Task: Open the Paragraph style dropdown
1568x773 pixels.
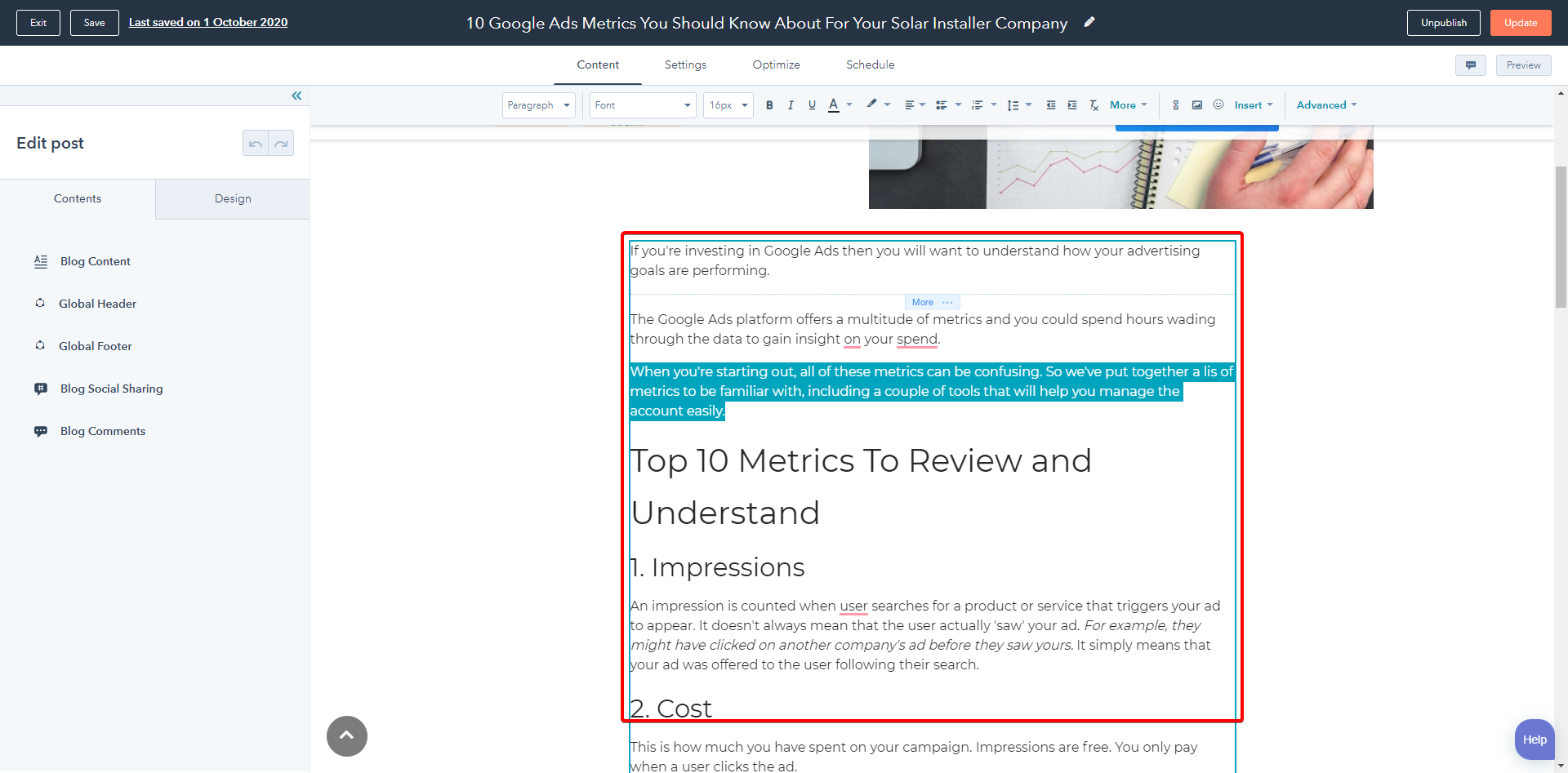Action: (x=539, y=105)
